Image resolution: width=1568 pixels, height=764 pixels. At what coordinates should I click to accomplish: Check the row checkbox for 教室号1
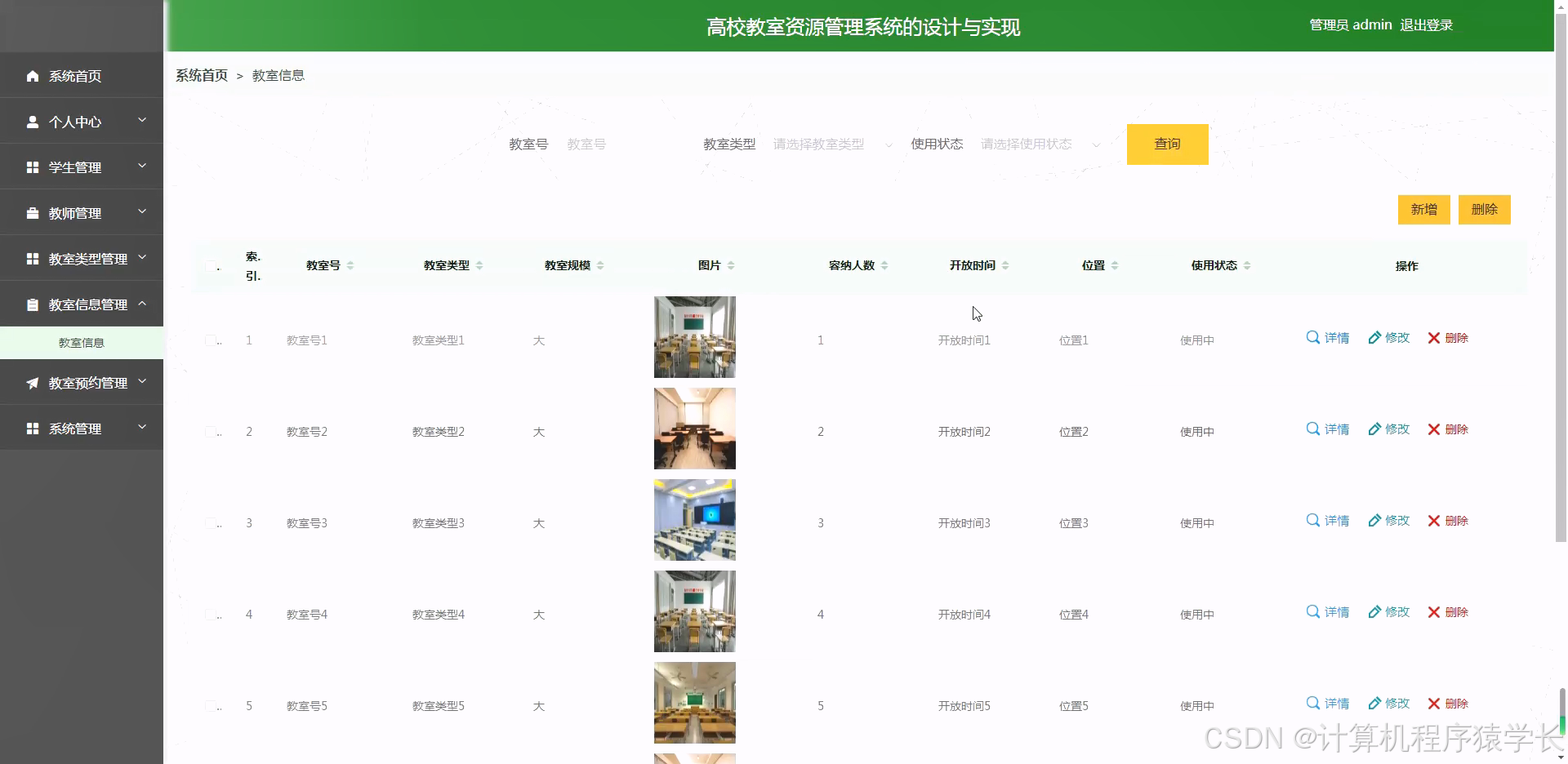[x=212, y=340]
